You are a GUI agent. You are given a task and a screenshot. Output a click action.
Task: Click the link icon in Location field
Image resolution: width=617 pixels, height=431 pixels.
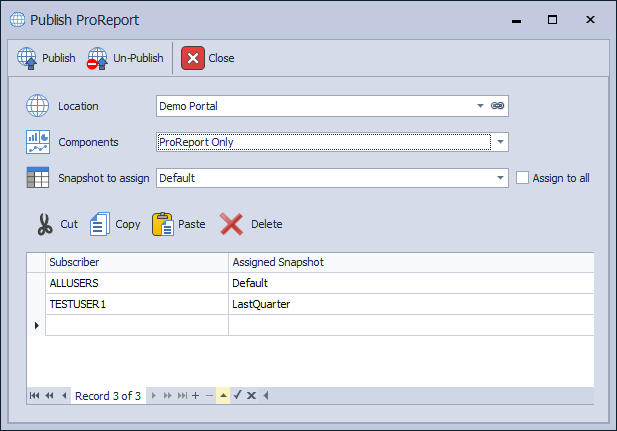click(497, 105)
